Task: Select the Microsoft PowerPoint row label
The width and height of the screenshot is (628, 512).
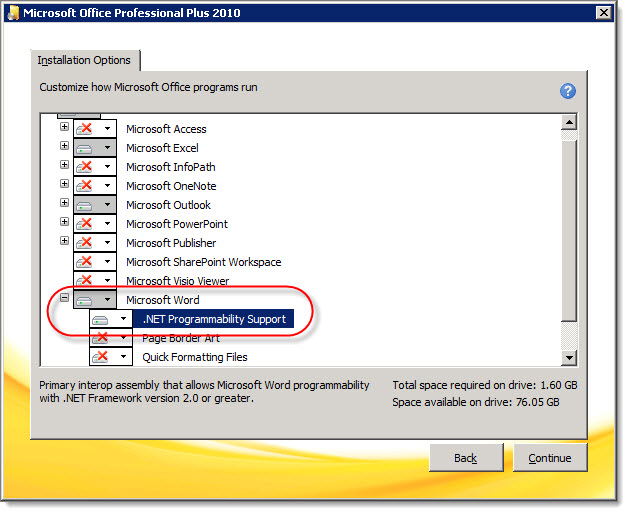Action: 177,224
